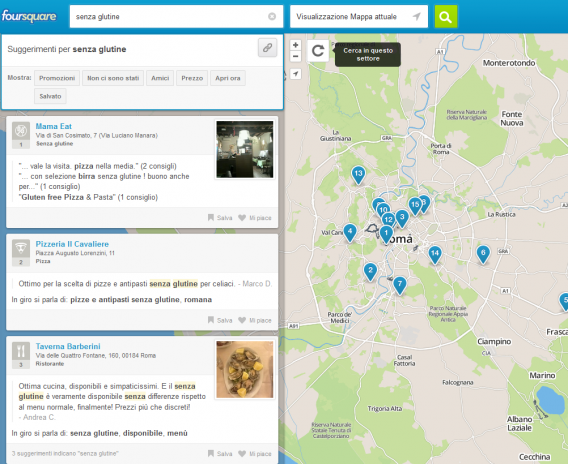Zoom in on the map
The width and height of the screenshot is (568, 464).
click(296, 45)
